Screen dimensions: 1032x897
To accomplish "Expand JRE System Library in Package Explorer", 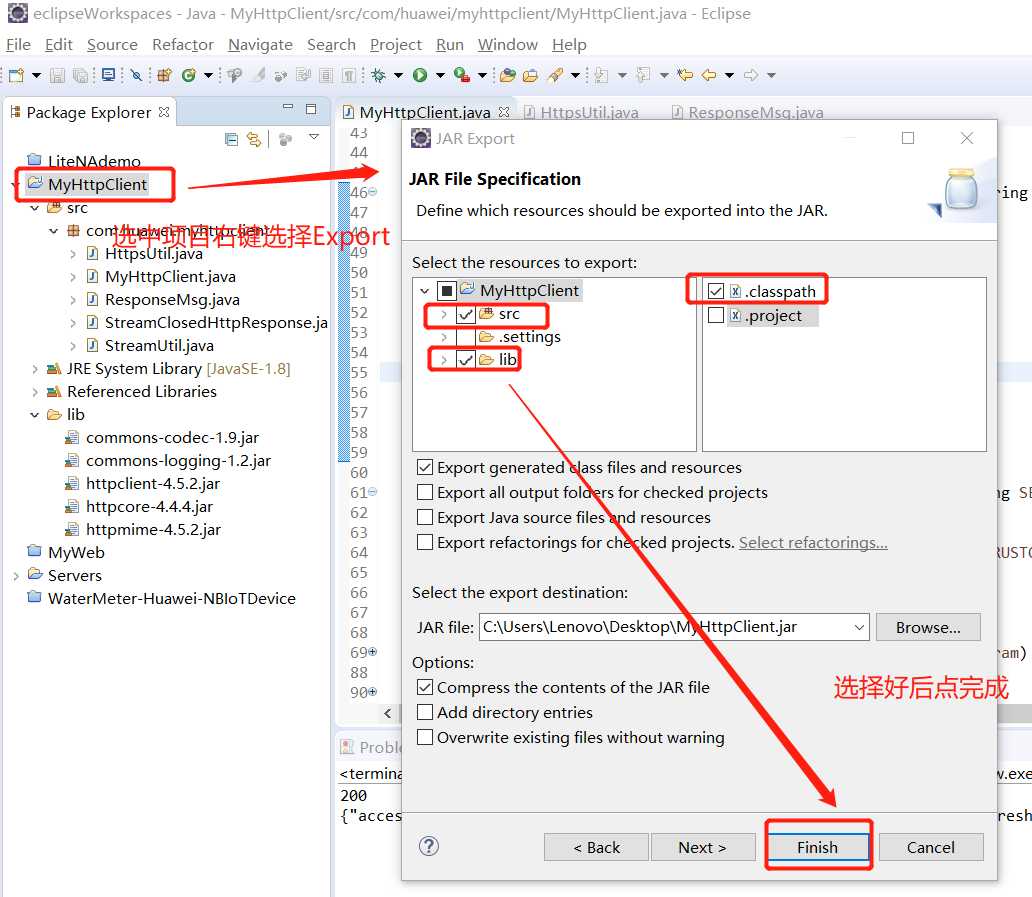I will [34, 369].
